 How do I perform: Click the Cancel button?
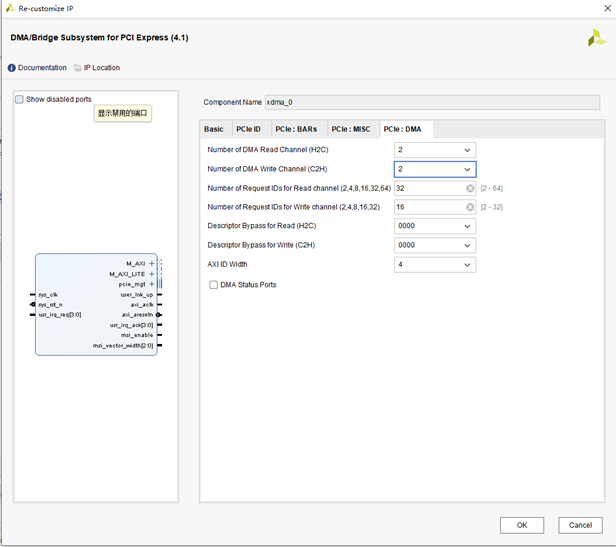pyautogui.click(x=580, y=525)
